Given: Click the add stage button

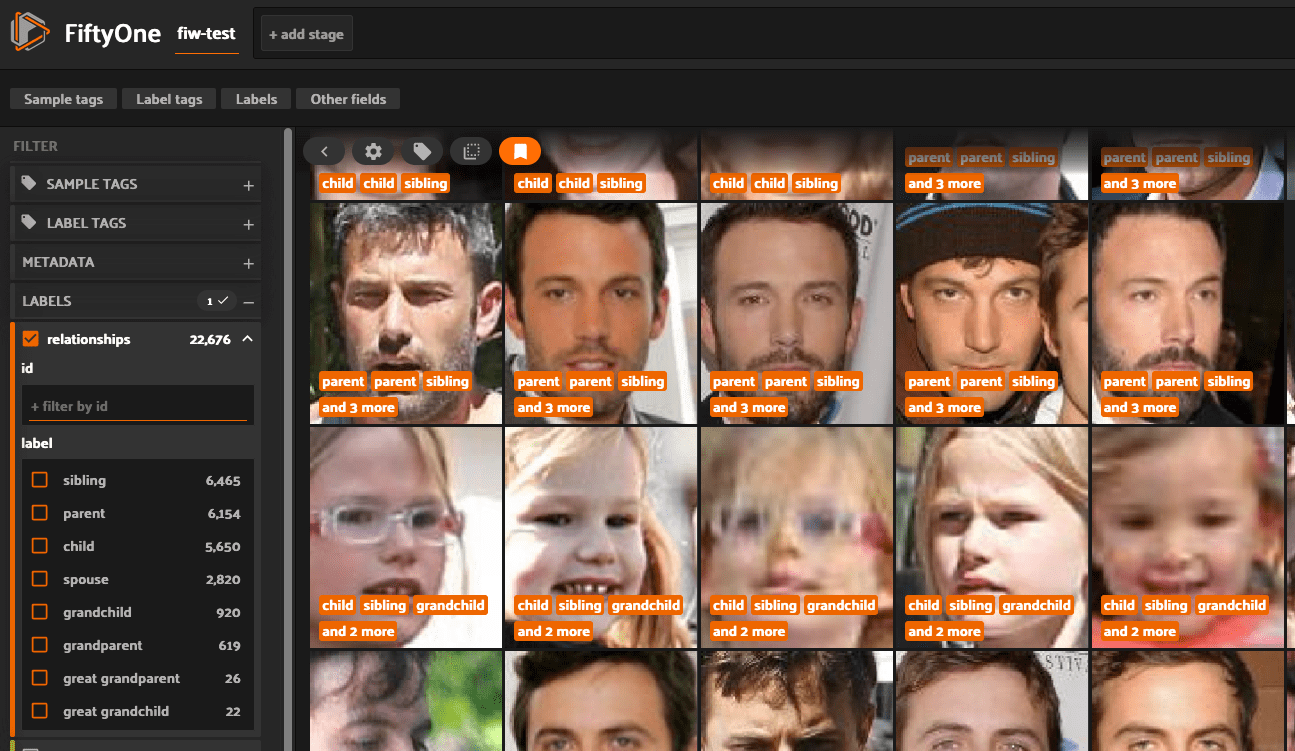Looking at the screenshot, I should (x=306, y=34).
